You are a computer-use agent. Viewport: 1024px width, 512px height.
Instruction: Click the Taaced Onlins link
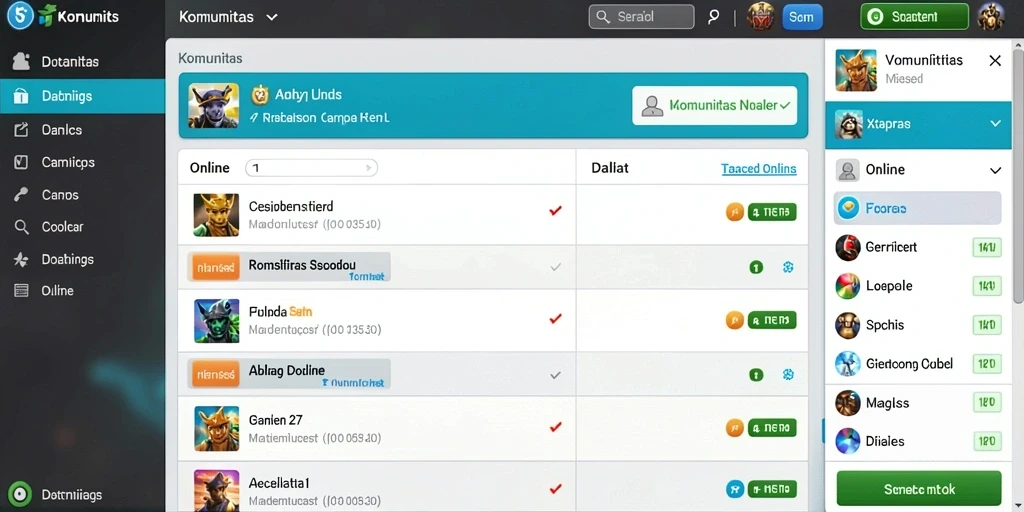click(759, 169)
